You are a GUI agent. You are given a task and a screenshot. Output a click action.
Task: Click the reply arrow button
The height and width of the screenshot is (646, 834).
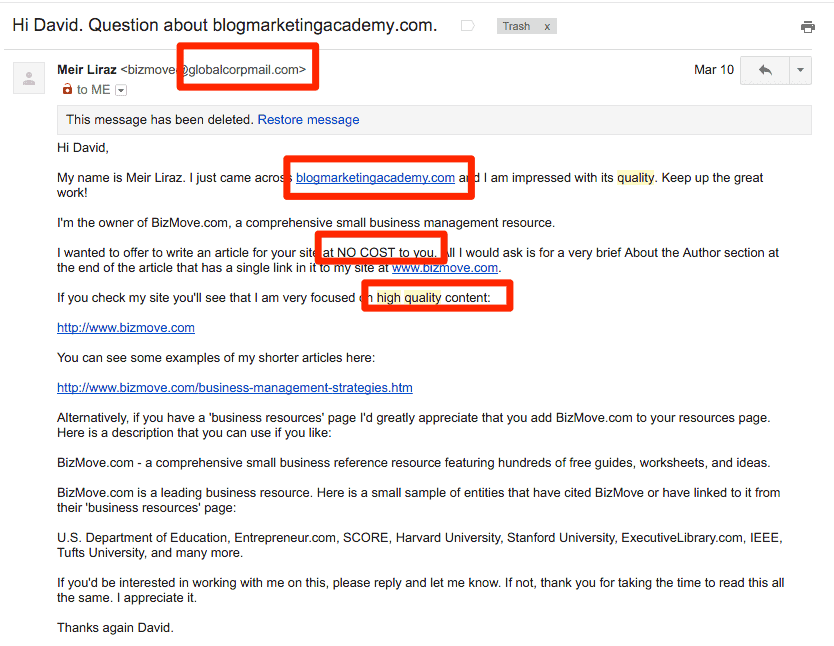click(765, 70)
